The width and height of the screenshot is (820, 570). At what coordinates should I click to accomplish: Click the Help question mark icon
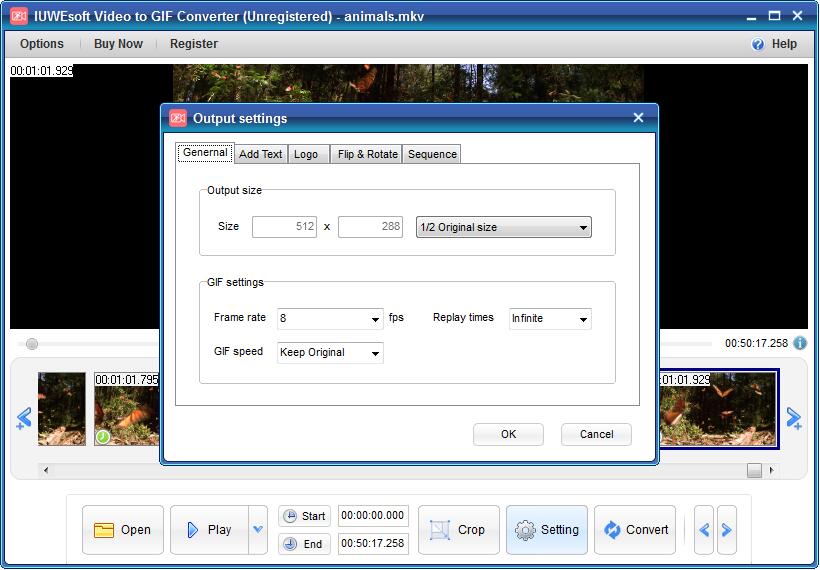[758, 44]
